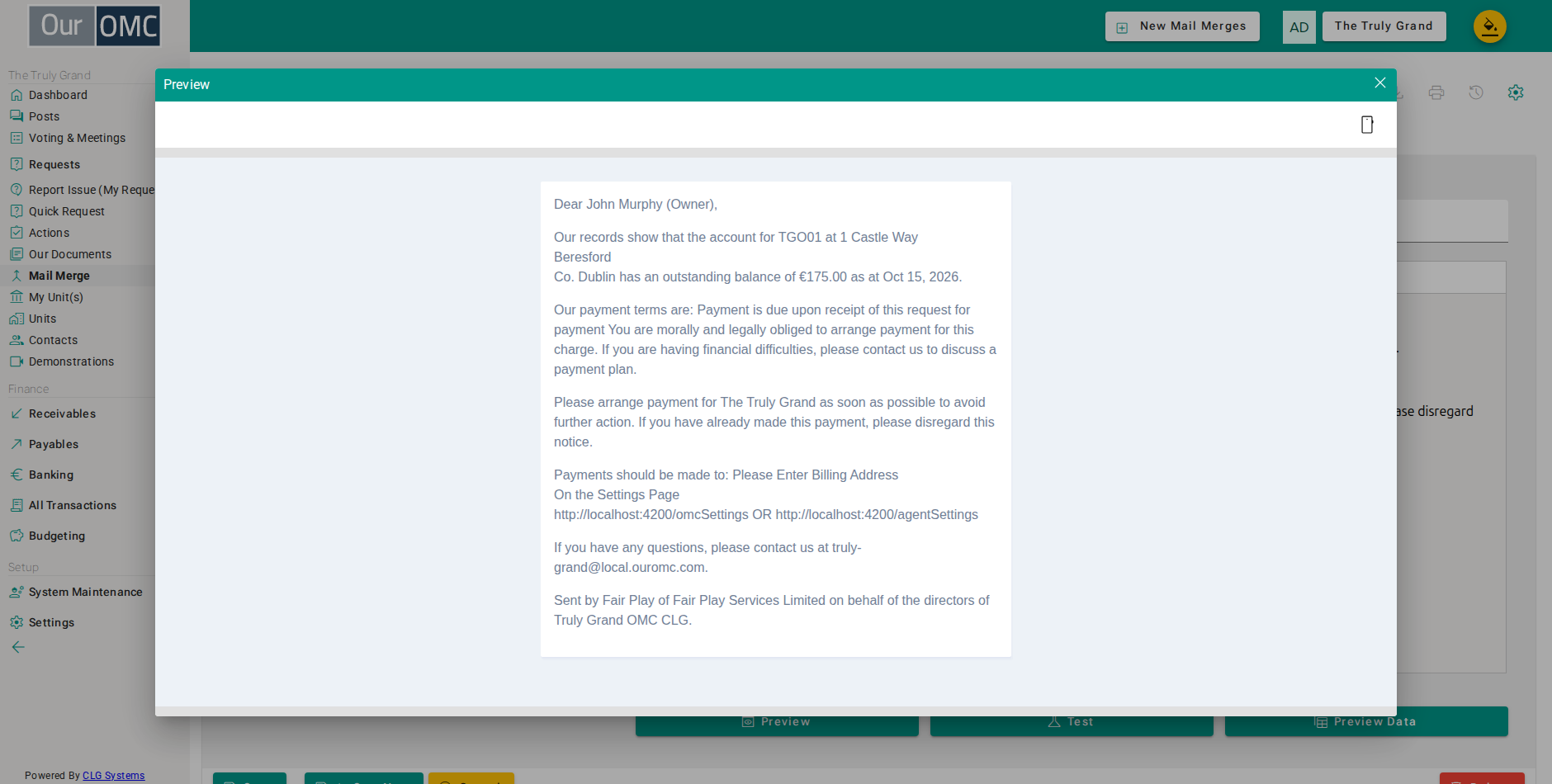Click the System Maintenance icon

point(17,592)
